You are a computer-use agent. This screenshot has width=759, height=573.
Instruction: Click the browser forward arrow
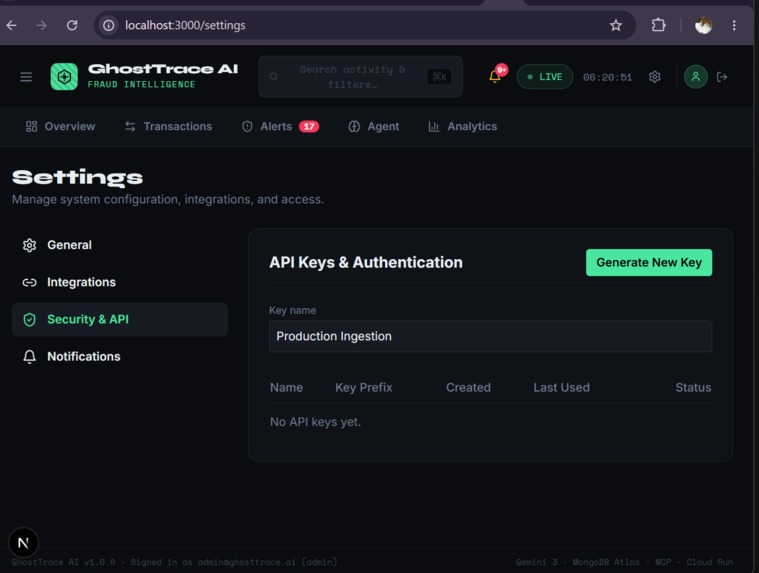[42, 25]
